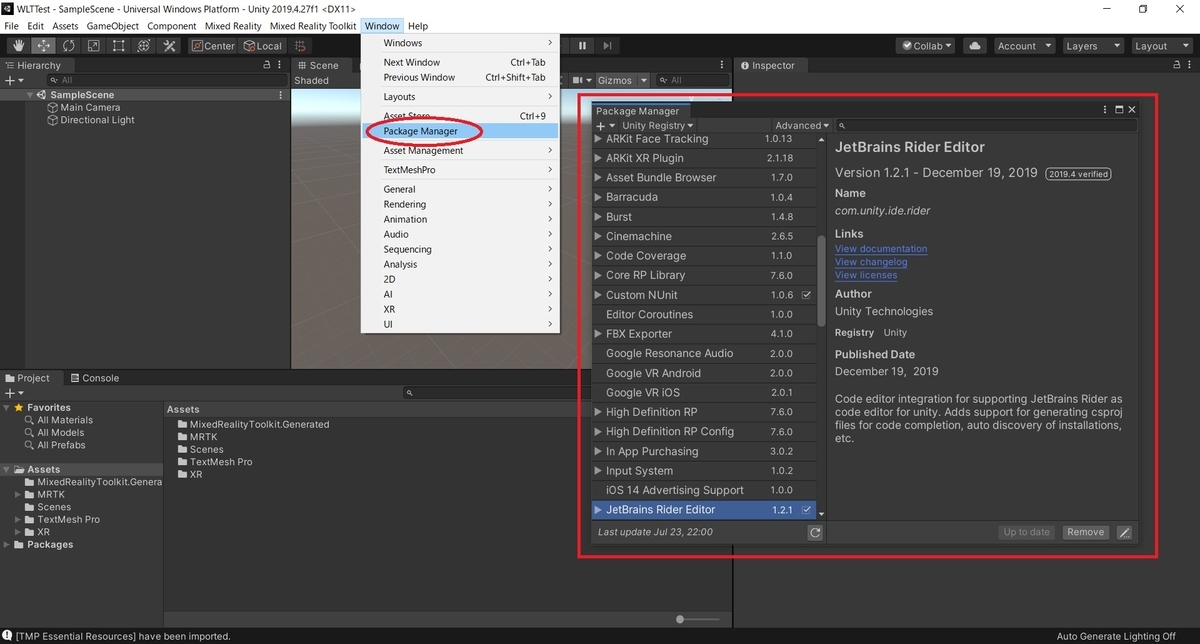Open the Layouts submenu
1200x644 pixels.
[460, 97]
